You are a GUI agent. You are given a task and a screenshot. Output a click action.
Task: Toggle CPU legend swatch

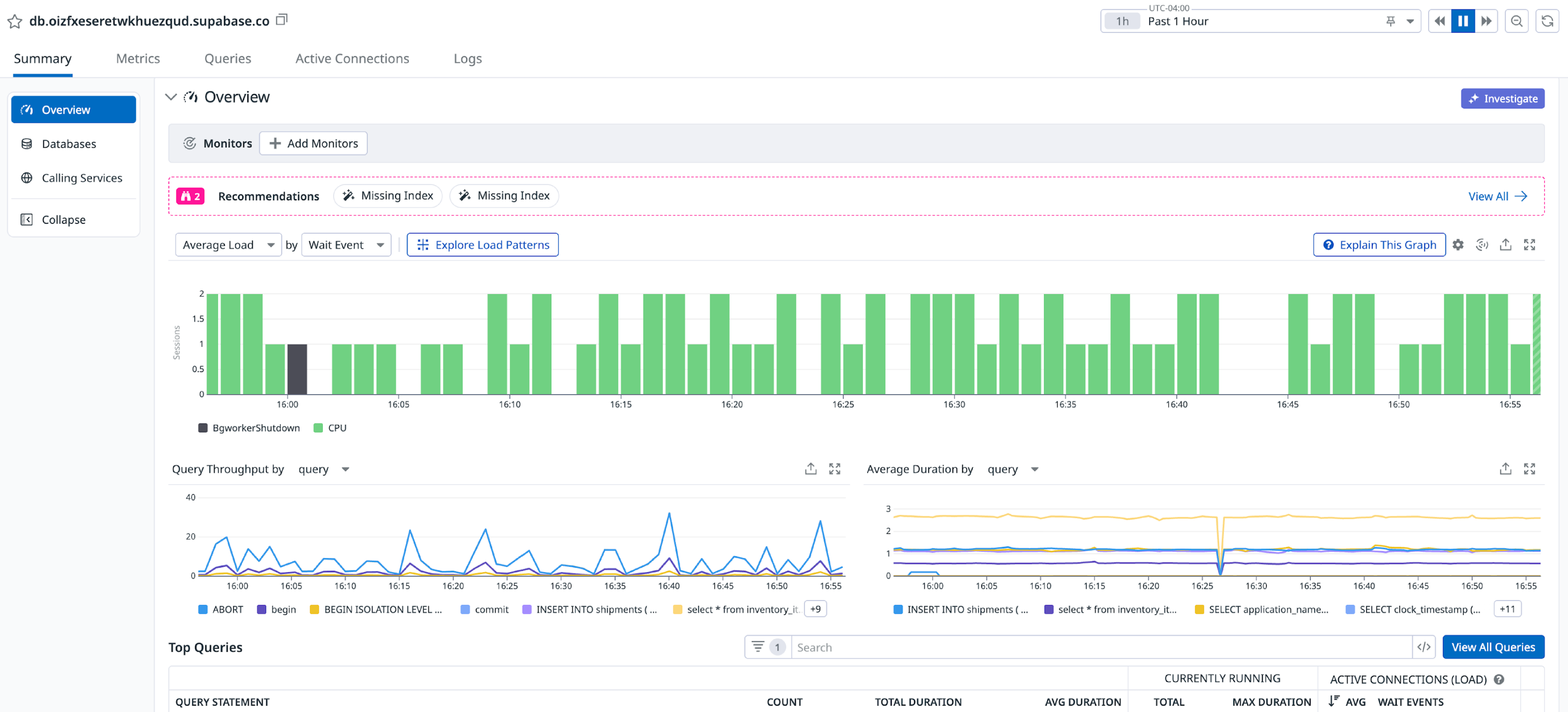[318, 428]
